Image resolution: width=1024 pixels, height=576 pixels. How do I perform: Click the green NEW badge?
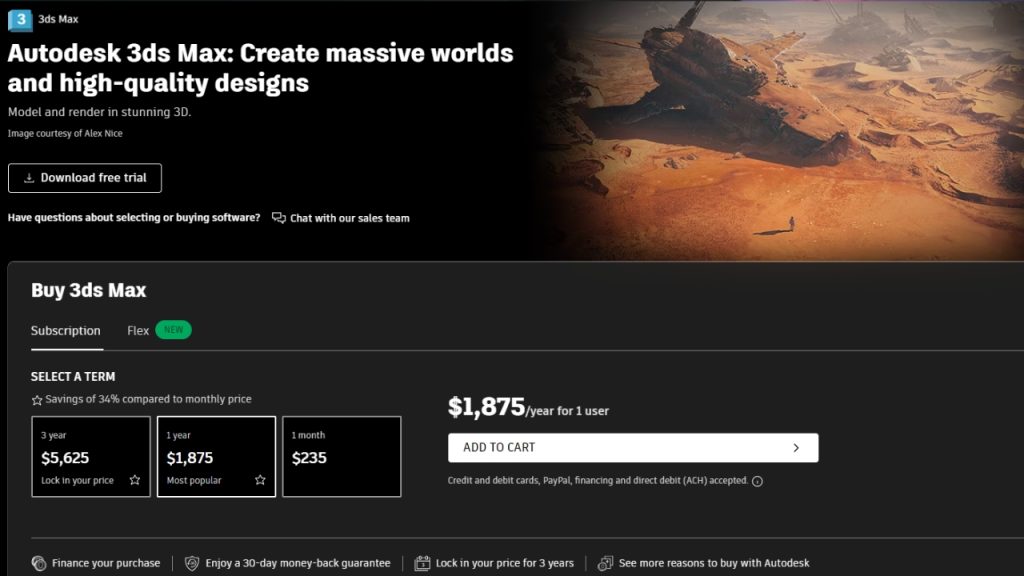point(173,330)
